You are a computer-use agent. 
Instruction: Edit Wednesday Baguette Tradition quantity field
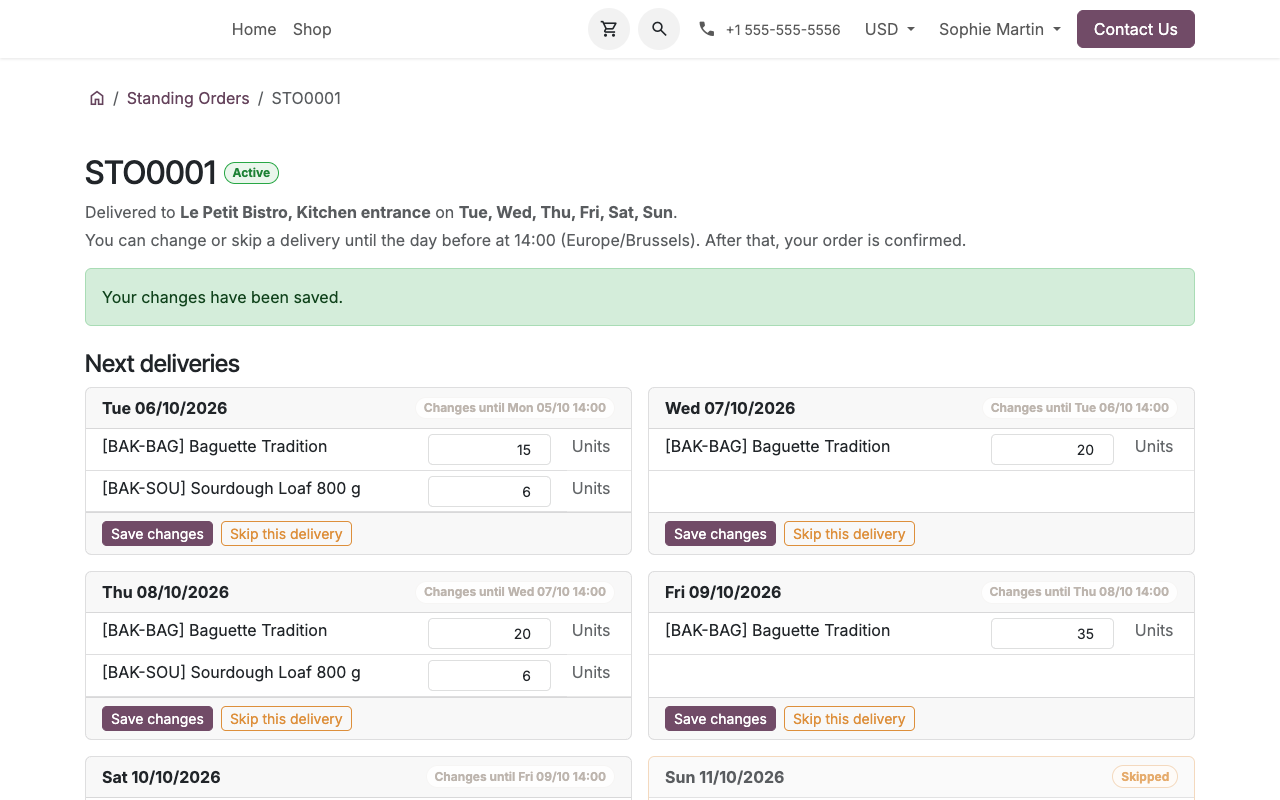pyautogui.click(x=1052, y=450)
